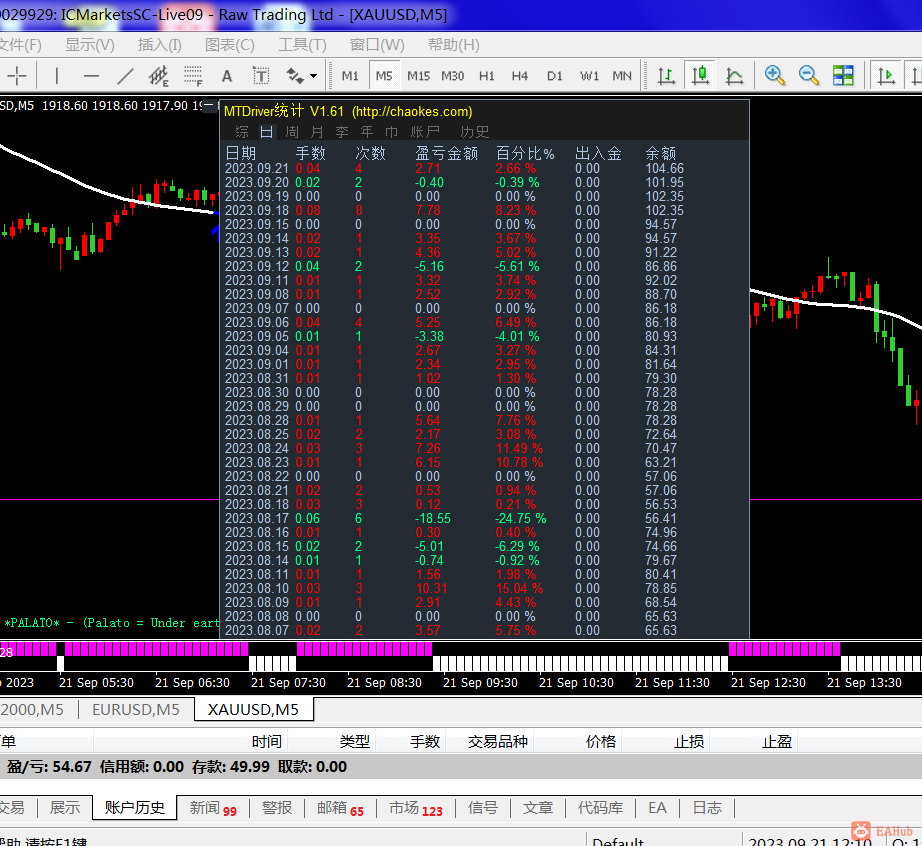Image resolution: width=922 pixels, height=846 pixels.
Task: Select the text tool marked A
Action: [227, 76]
